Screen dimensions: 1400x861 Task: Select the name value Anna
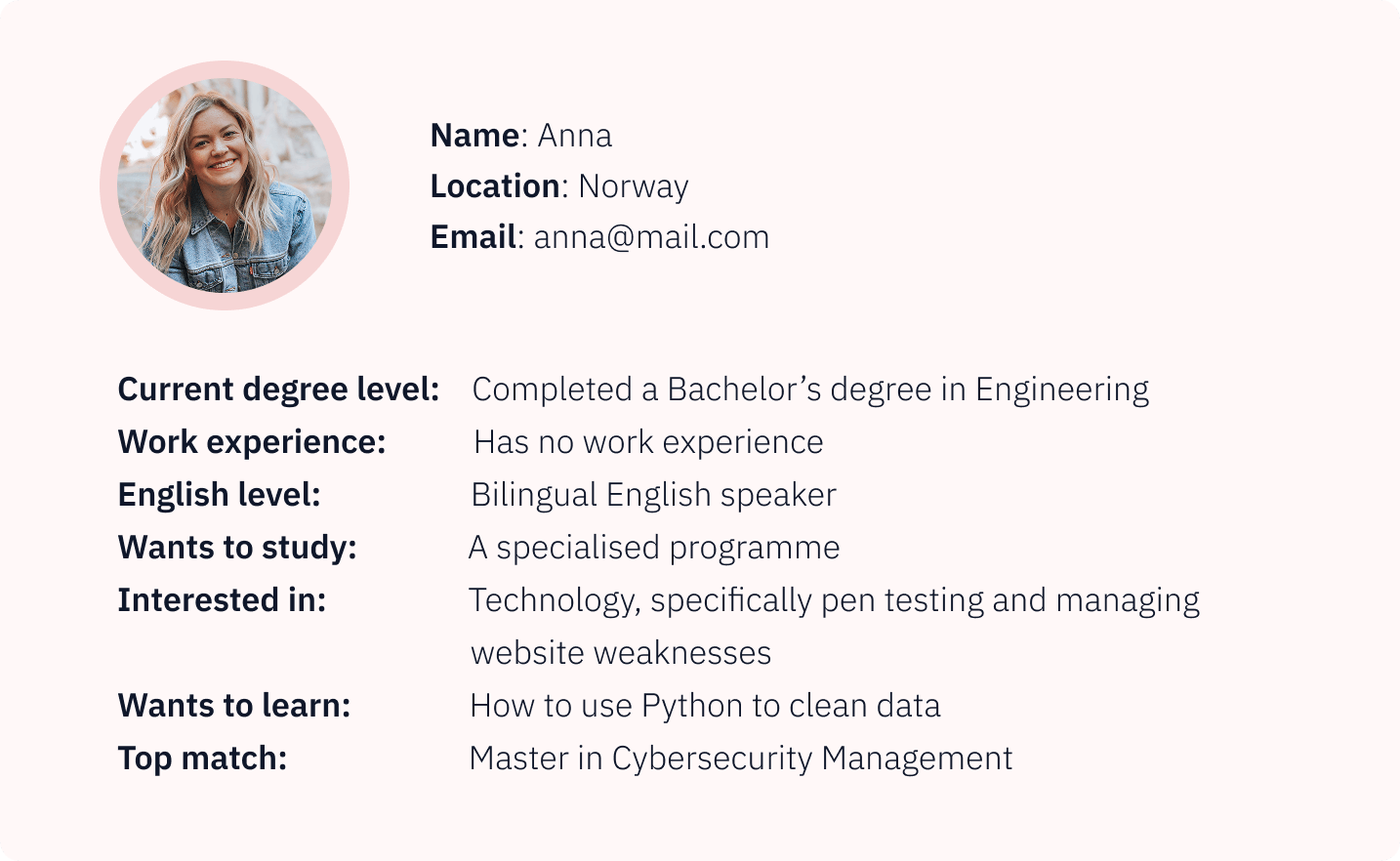[575, 136]
